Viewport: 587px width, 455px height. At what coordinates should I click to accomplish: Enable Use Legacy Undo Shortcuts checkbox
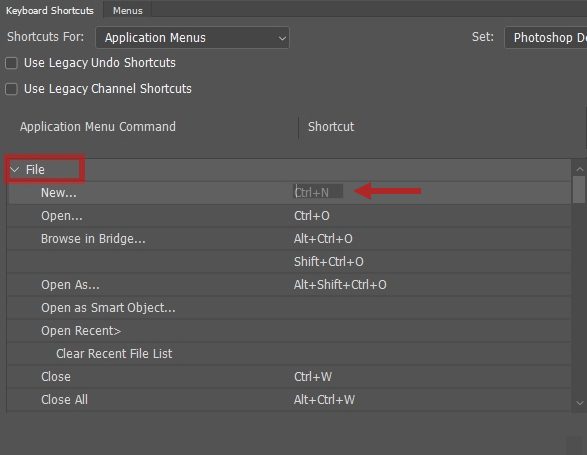point(12,63)
